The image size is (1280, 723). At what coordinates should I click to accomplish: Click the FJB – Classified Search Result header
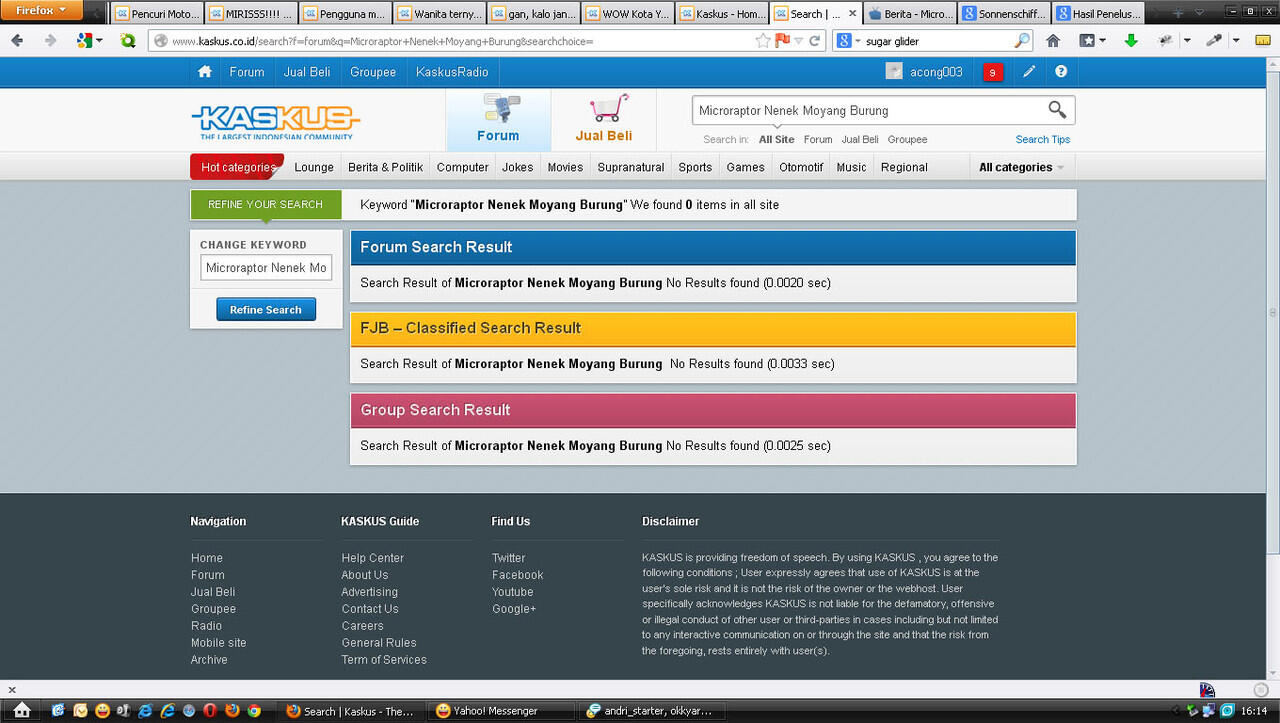(713, 328)
